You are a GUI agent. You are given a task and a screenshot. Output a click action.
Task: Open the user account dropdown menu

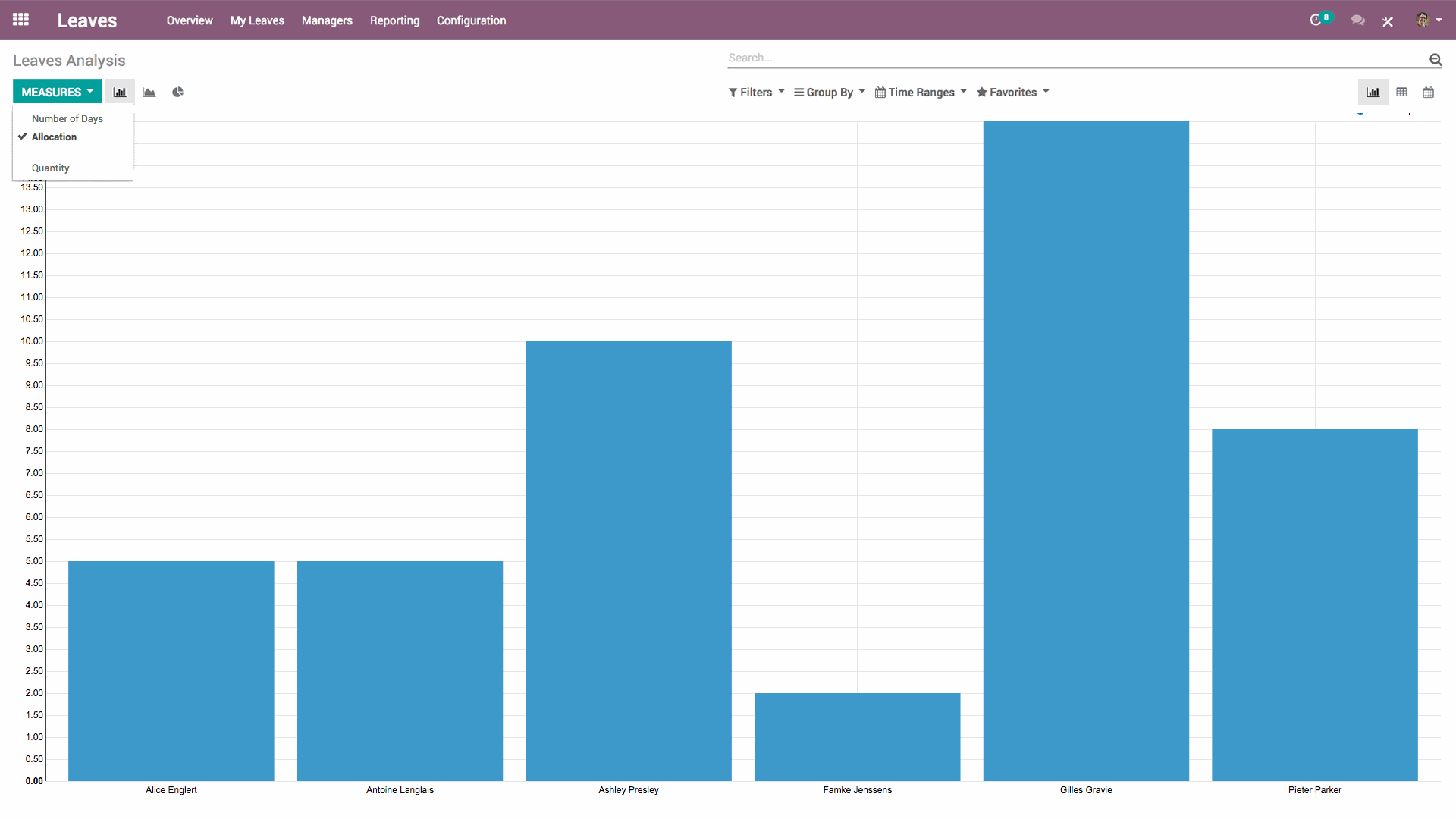pyautogui.click(x=1429, y=20)
